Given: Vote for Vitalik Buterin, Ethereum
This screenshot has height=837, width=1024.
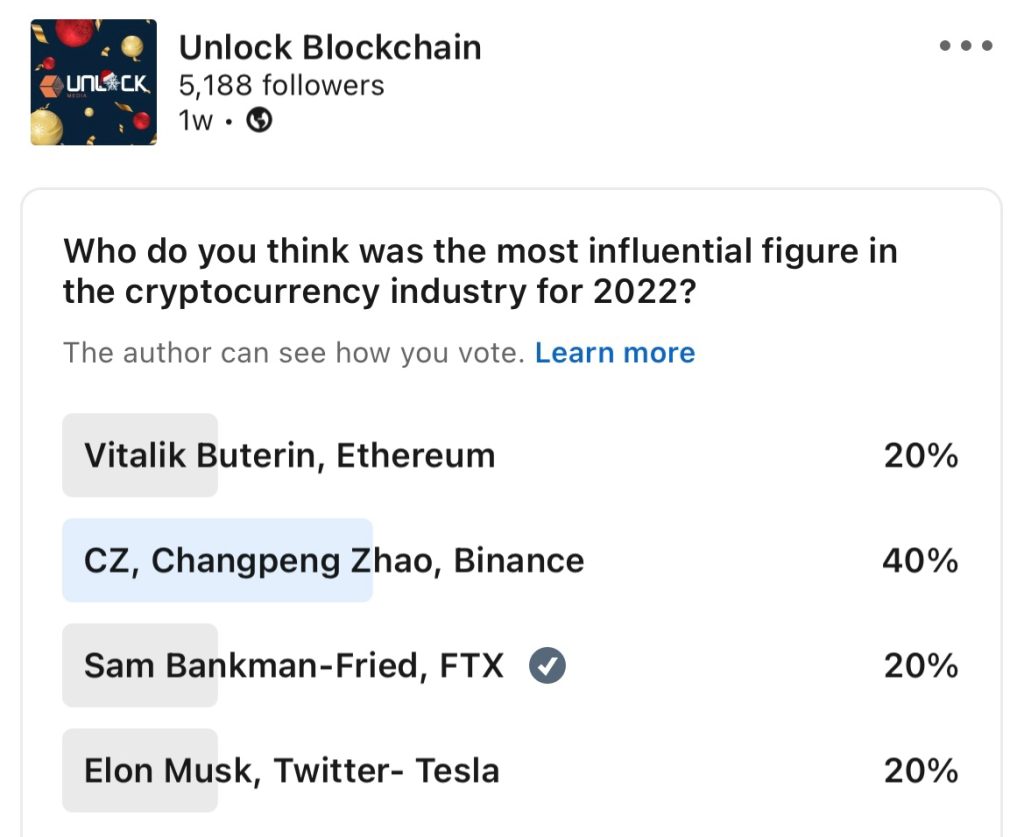Looking at the screenshot, I should click(x=290, y=456).
